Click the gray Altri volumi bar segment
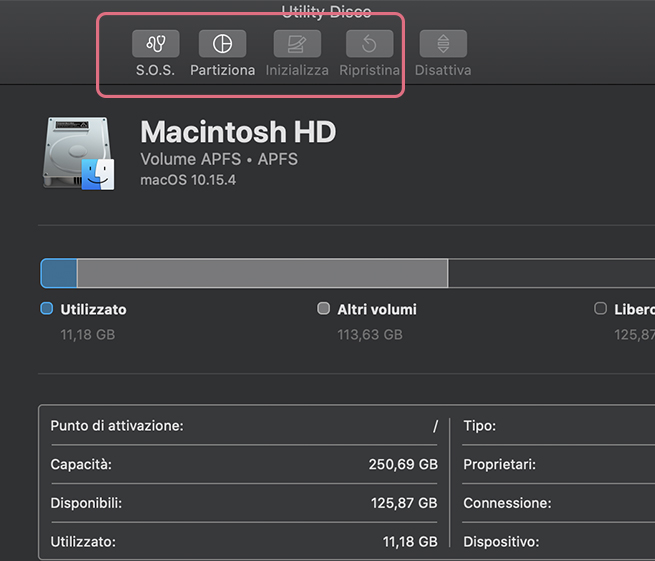The height and width of the screenshot is (561, 655). (262, 273)
